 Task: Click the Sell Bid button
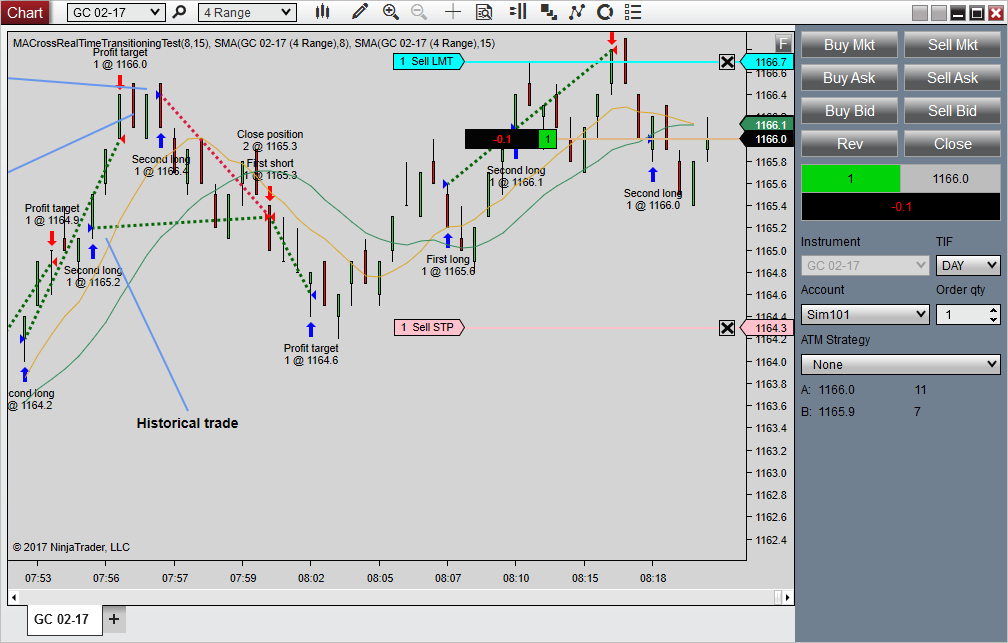pos(953,111)
